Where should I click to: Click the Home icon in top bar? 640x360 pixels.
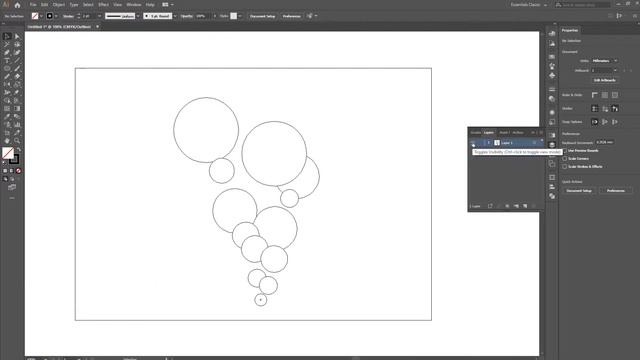[x=17, y=5]
